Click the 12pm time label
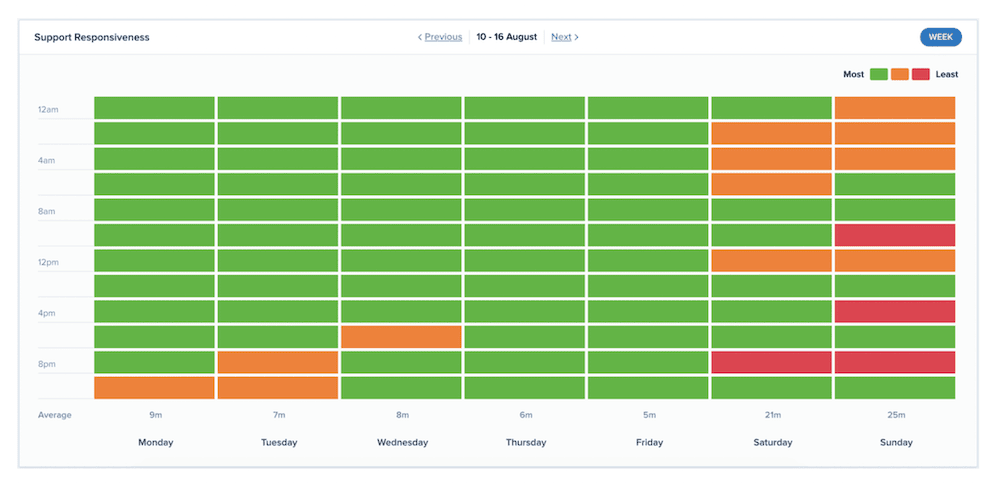Image resolution: width=1000 pixels, height=489 pixels. click(48, 263)
